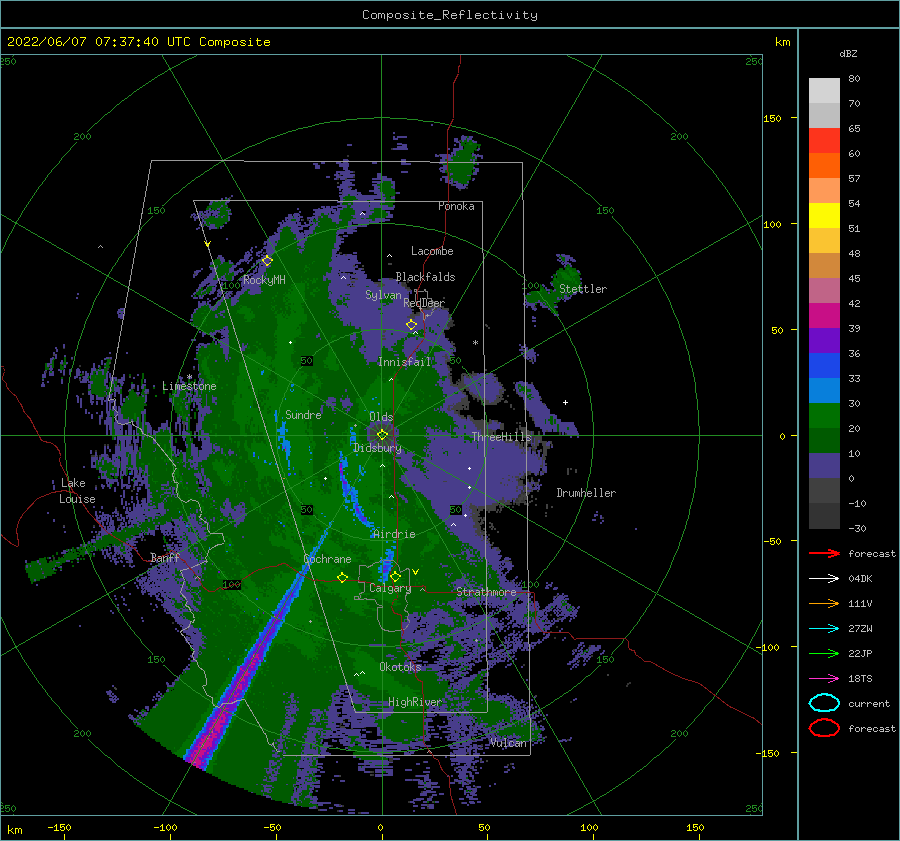The width and height of the screenshot is (900, 841).
Task: Click the Composite_Reflectivity title
Action: [450, 15]
